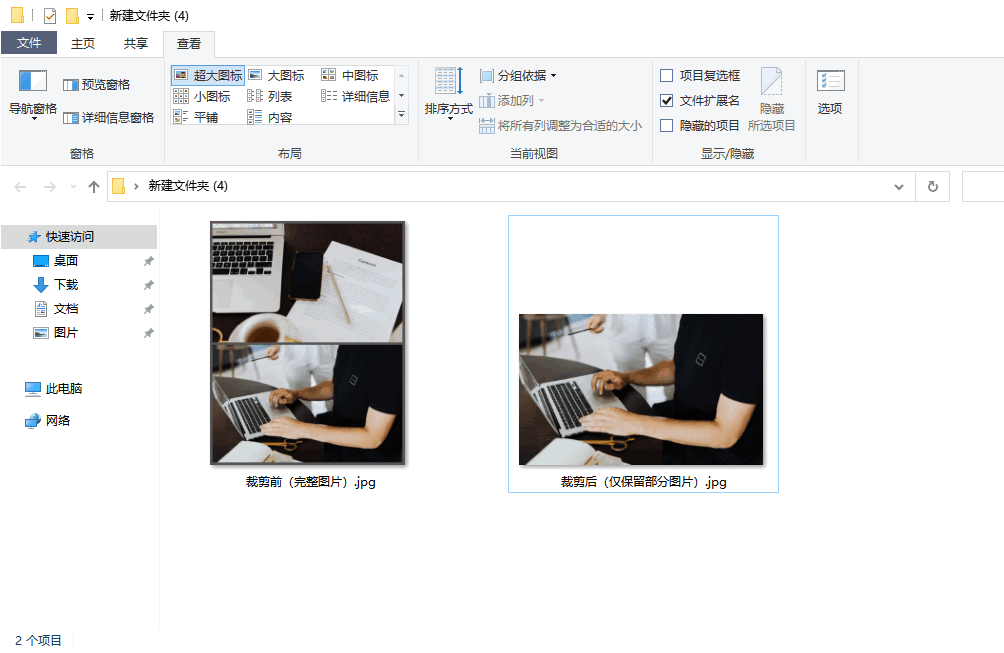Click the layout gallery down arrow
This screenshot has width=1004, height=653.
point(401,95)
